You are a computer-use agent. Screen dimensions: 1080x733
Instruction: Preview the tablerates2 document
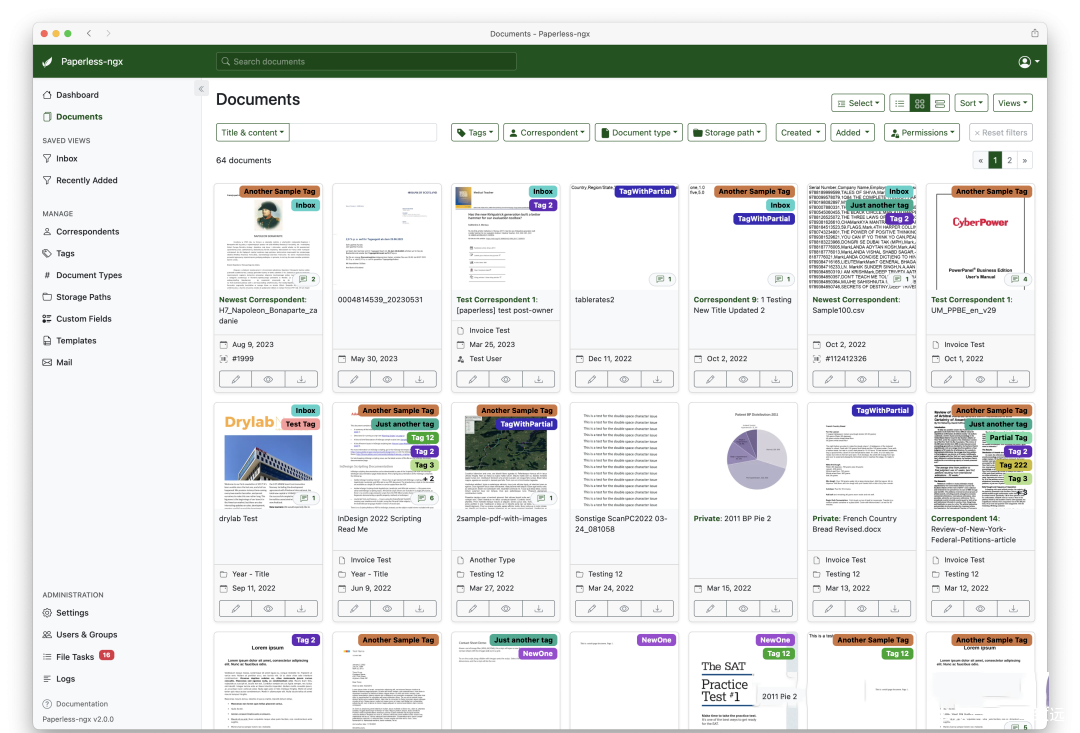click(x=624, y=380)
